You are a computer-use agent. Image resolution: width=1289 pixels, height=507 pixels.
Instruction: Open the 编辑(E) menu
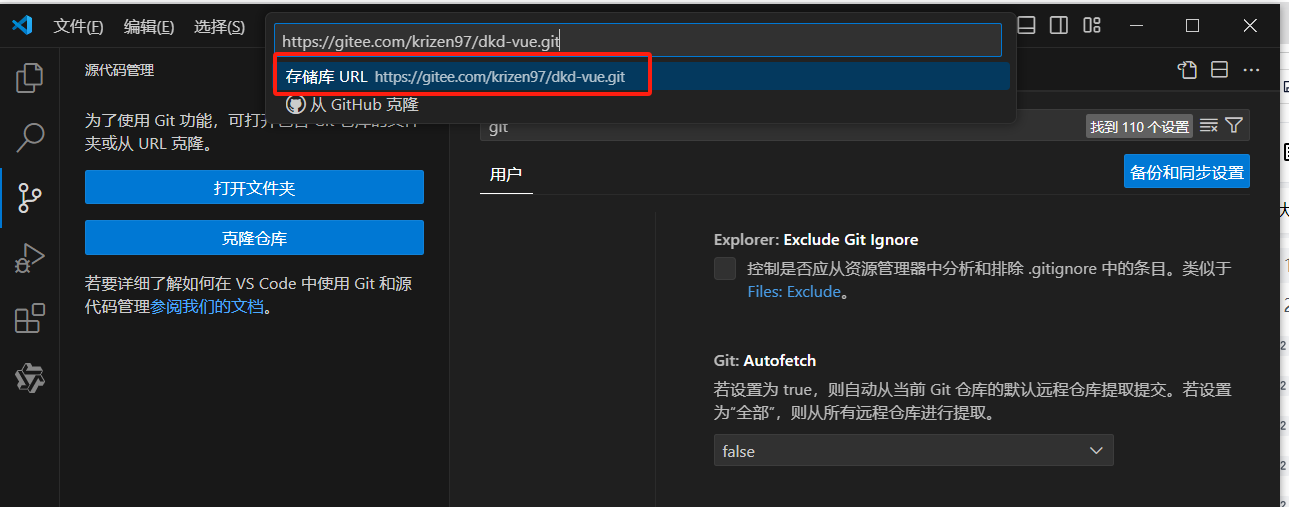click(149, 27)
